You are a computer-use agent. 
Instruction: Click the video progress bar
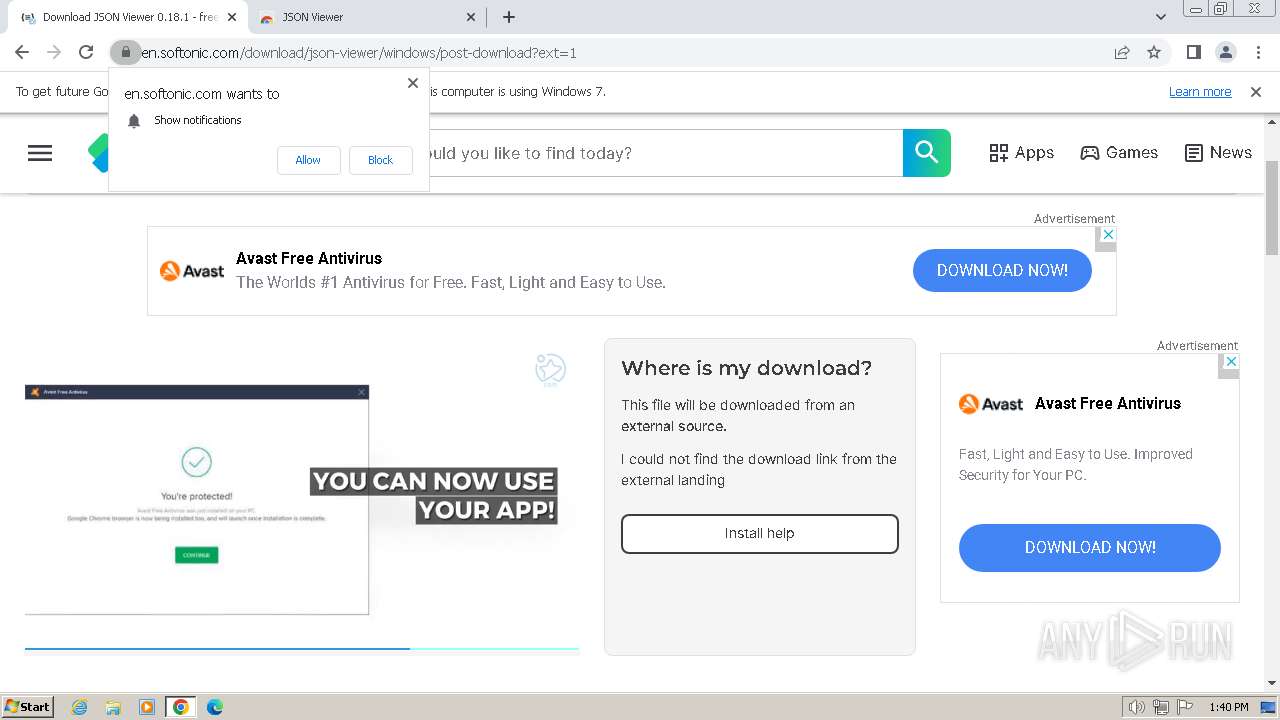point(302,649)
